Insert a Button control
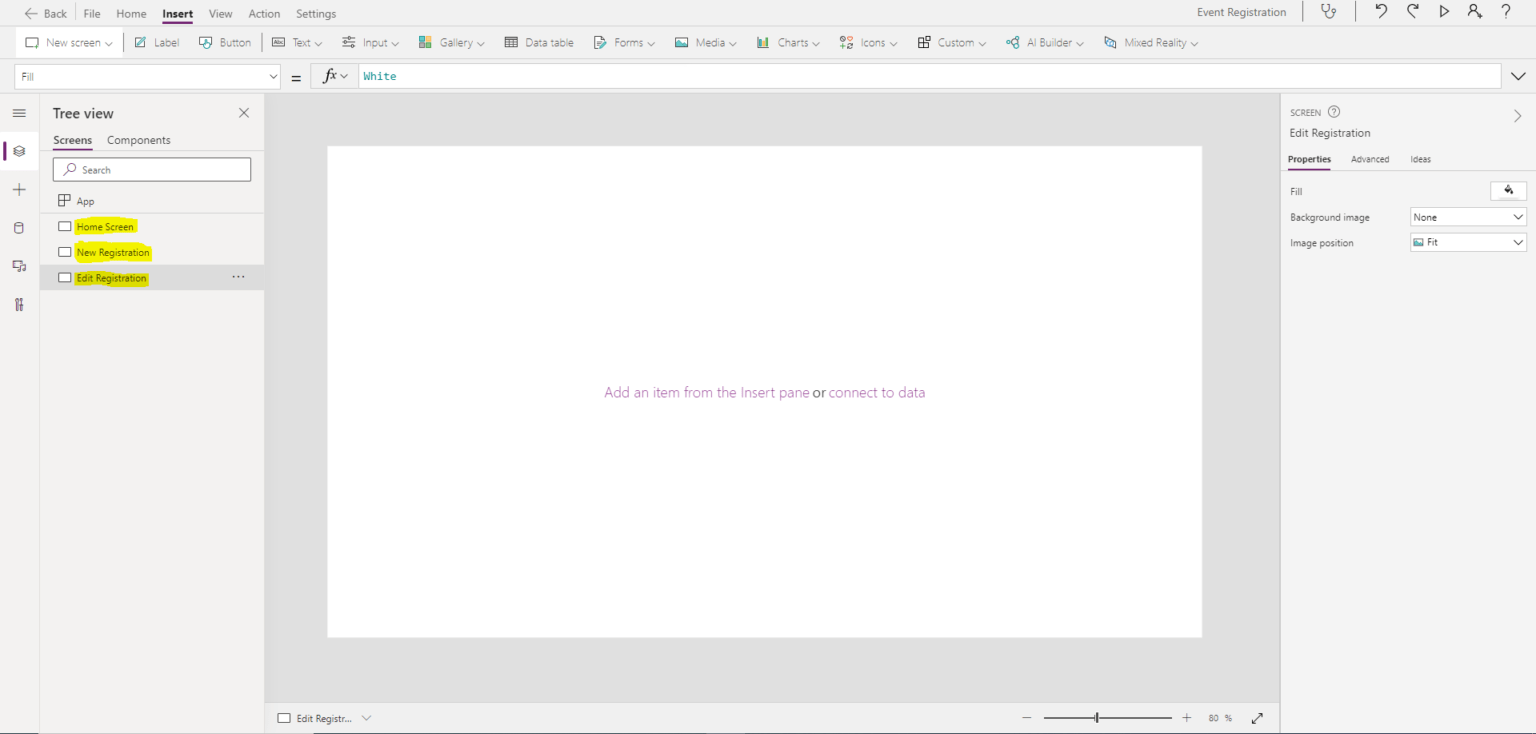The image size is (1536, 734). [225, 42]
